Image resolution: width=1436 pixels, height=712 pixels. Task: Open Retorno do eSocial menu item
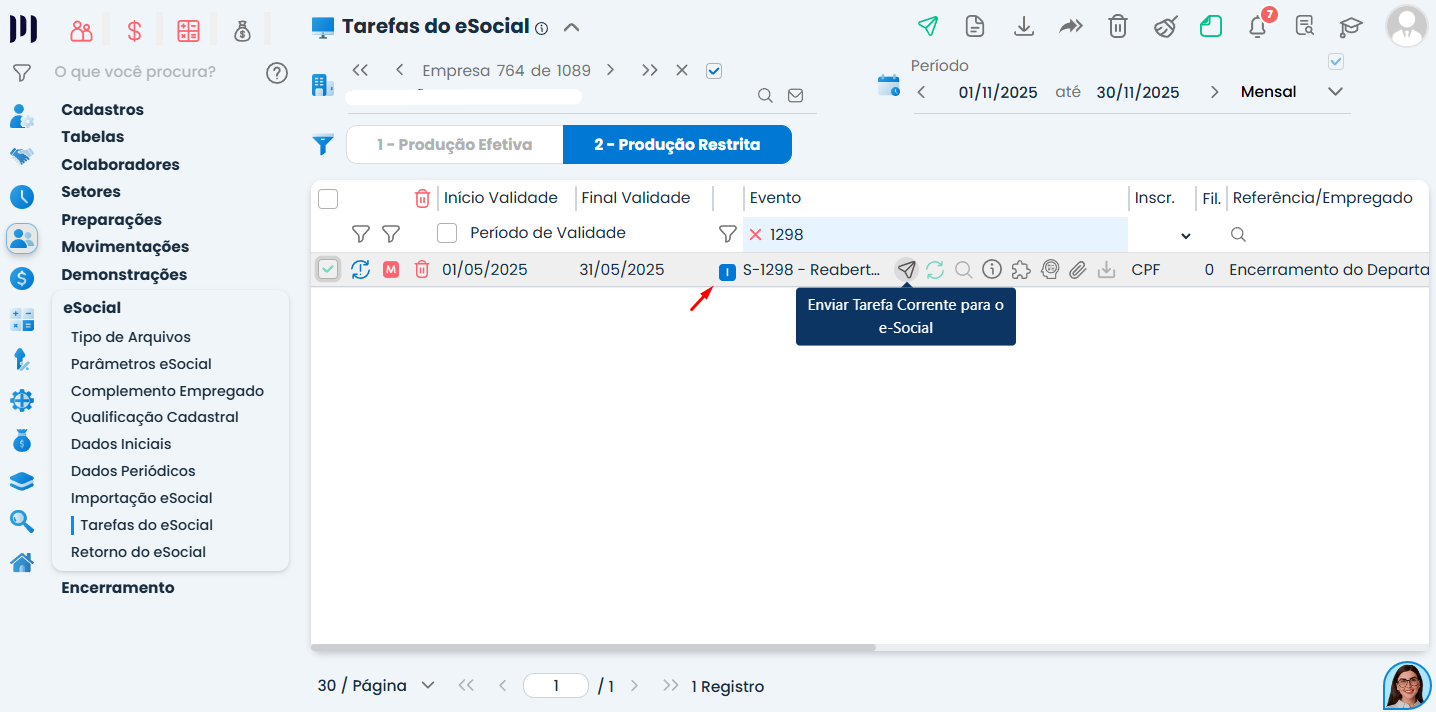coord(138,552)
